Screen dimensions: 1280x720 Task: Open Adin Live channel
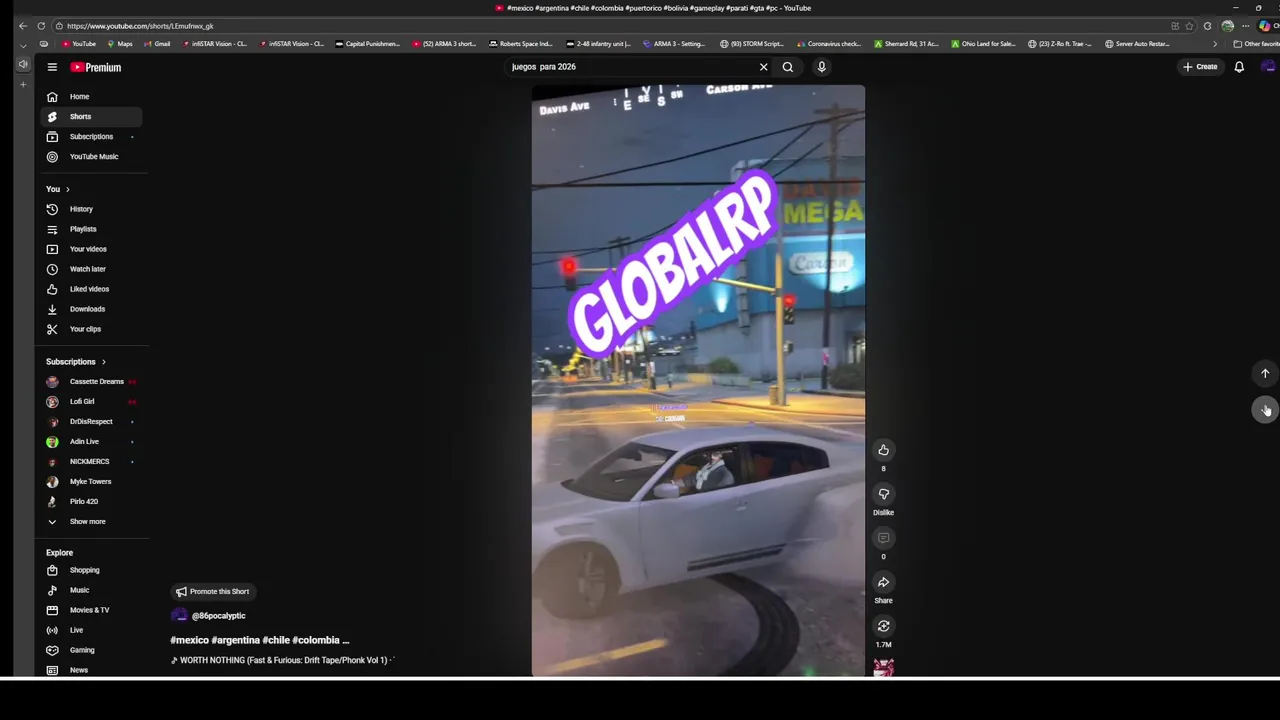click(91, 442)
